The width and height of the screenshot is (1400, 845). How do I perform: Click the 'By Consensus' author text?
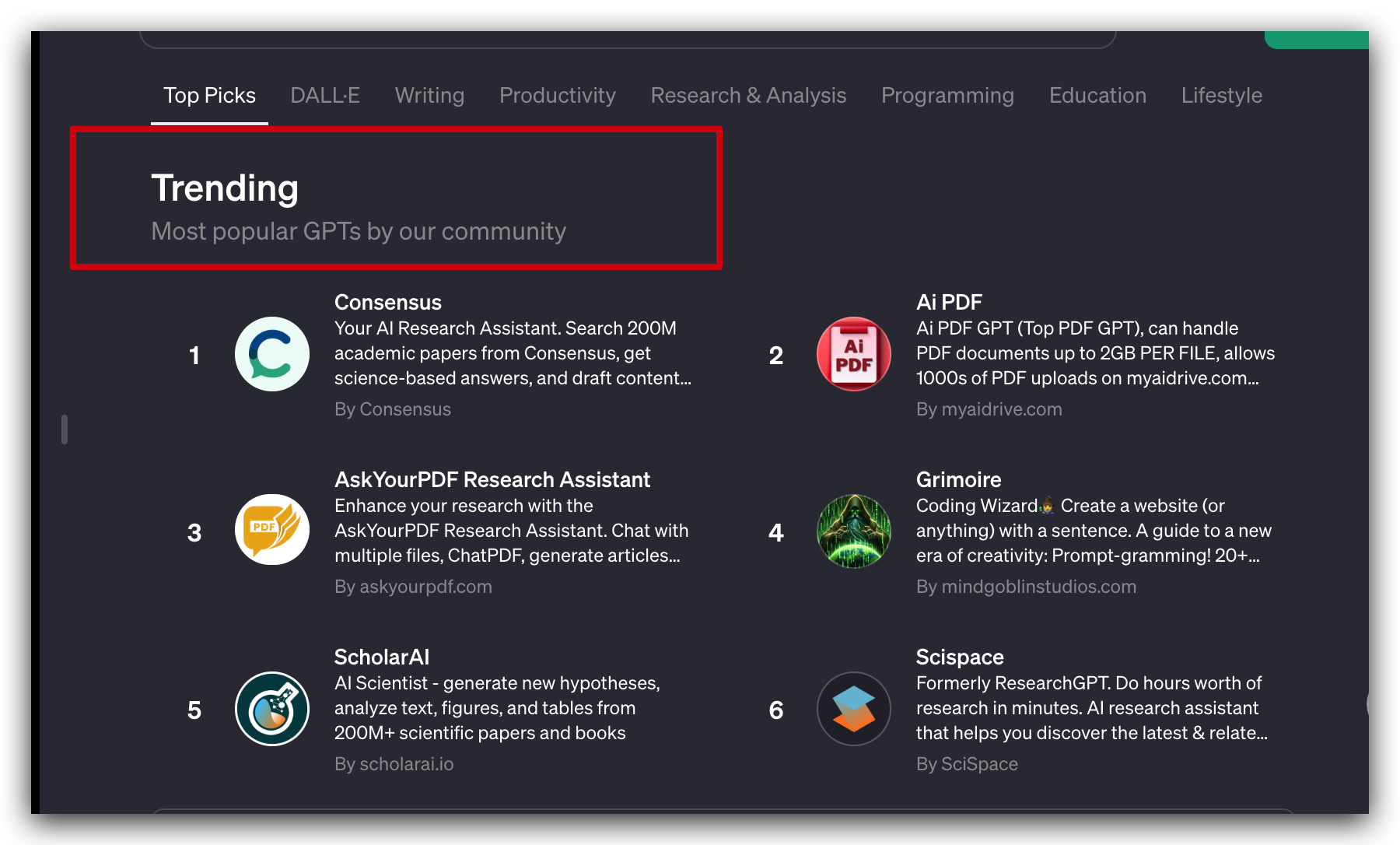(x=393, y=409)
